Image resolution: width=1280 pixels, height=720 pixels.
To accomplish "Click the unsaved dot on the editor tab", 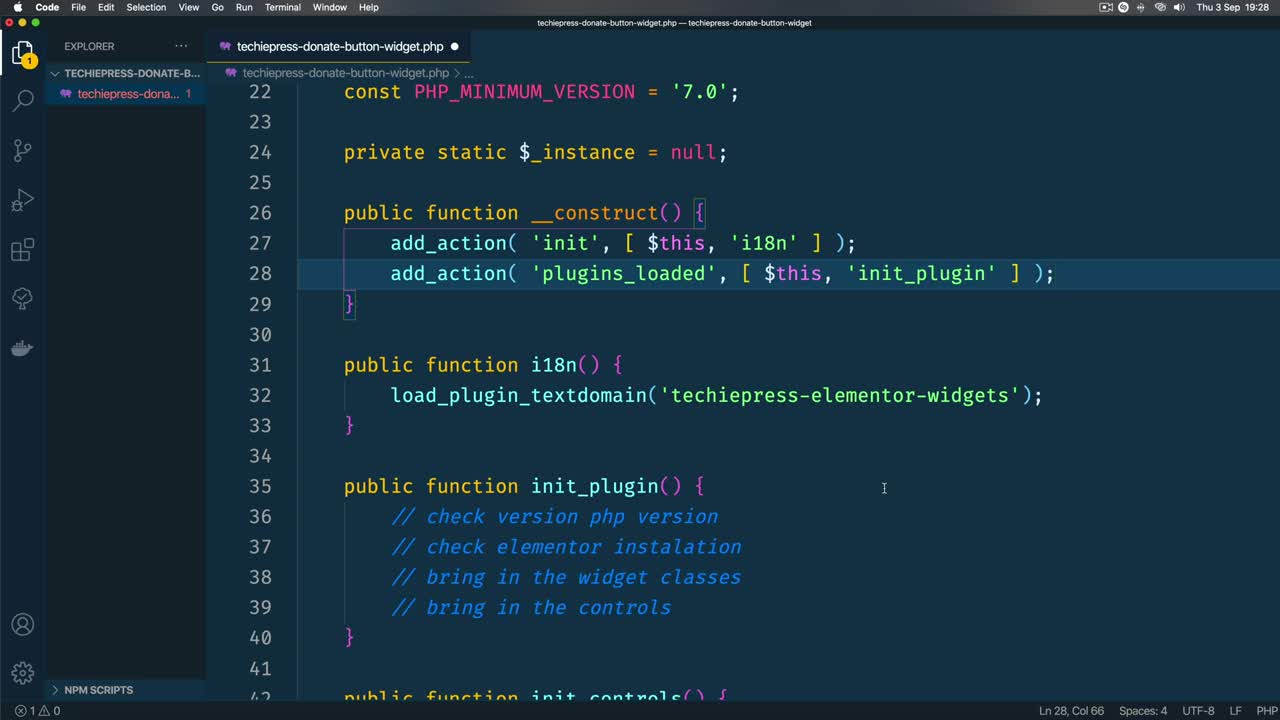I will 454,46.
